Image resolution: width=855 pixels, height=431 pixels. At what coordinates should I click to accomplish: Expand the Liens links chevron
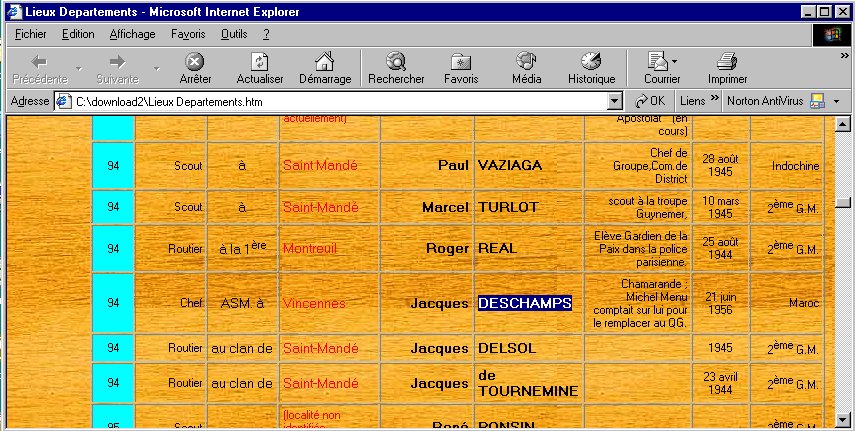[x=715, y=100]
